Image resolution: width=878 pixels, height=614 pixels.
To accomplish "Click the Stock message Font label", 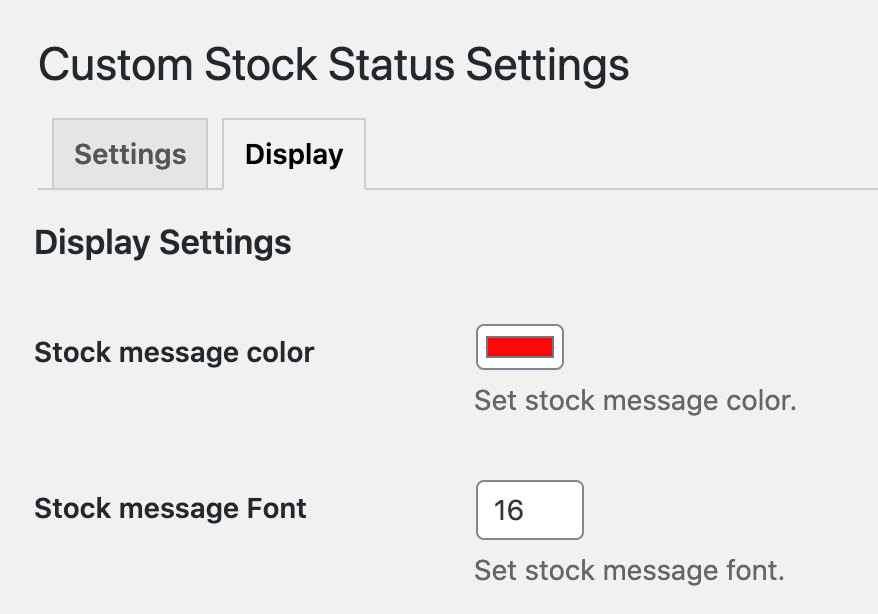I will (x=170, y=508).
